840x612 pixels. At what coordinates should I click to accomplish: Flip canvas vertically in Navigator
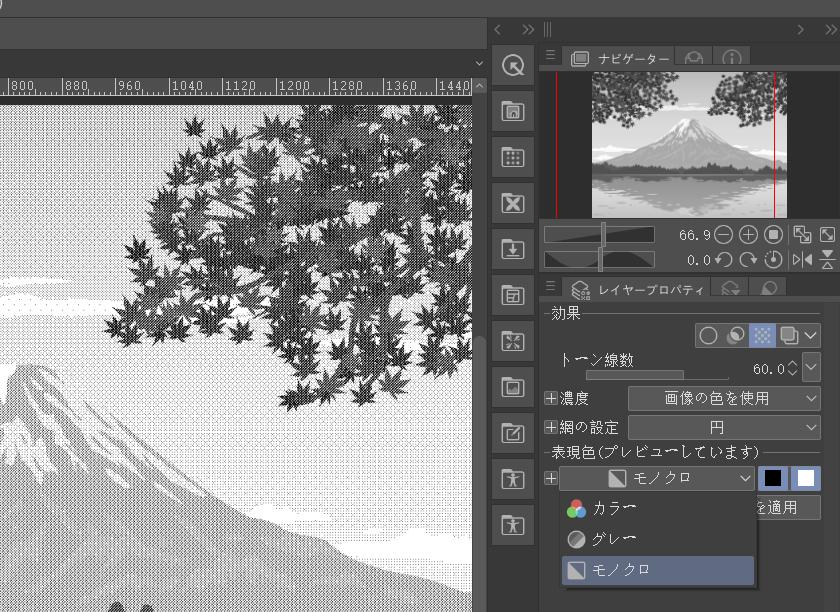click(x=828, y=260)
